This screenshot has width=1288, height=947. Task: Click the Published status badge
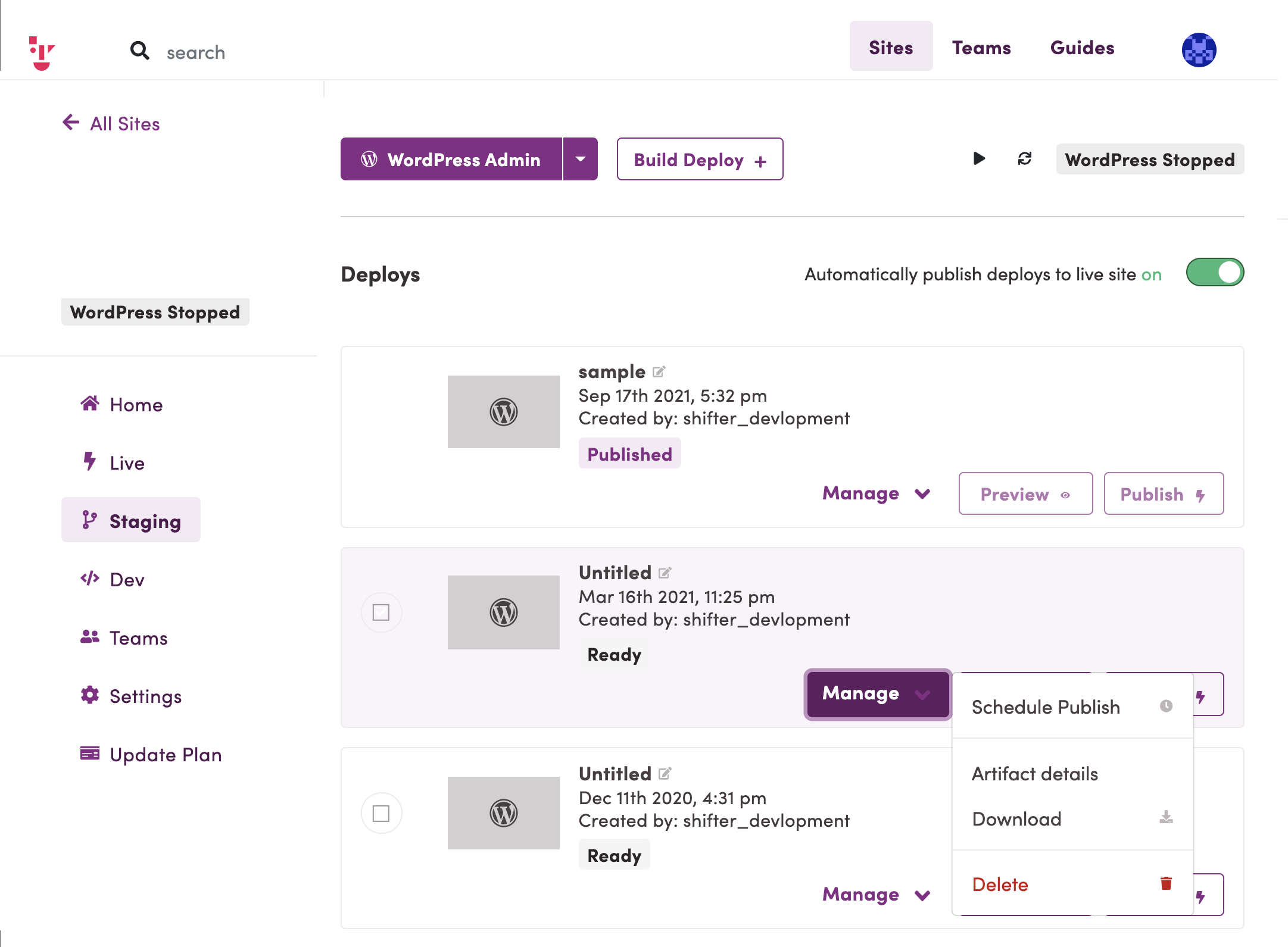(x=630, y=454)
